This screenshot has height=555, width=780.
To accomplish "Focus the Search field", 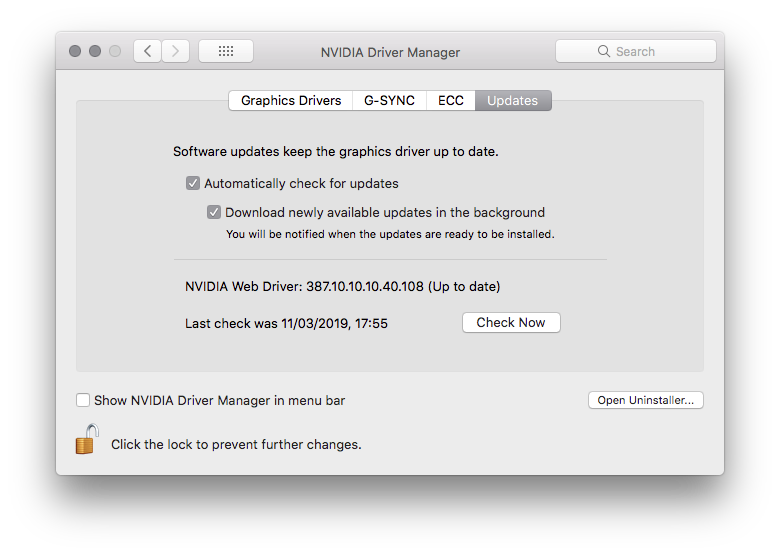I will pyautogui.click(x=636, y=51).
